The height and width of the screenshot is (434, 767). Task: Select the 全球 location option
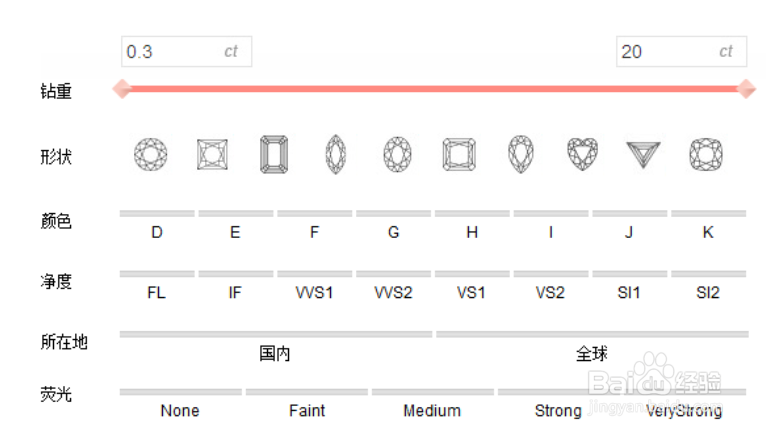(x=592, y=347)
